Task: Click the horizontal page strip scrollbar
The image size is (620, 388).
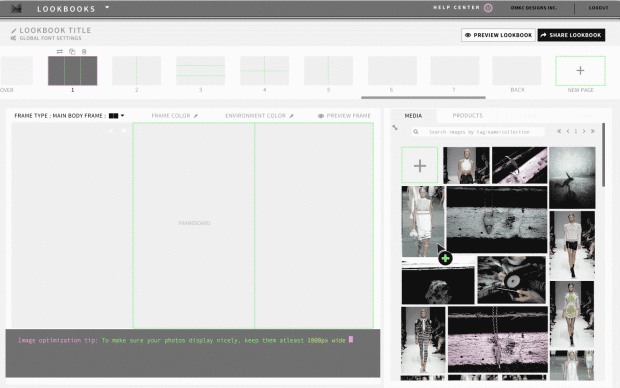Action: pyautogui.click(x=423, y=97)
